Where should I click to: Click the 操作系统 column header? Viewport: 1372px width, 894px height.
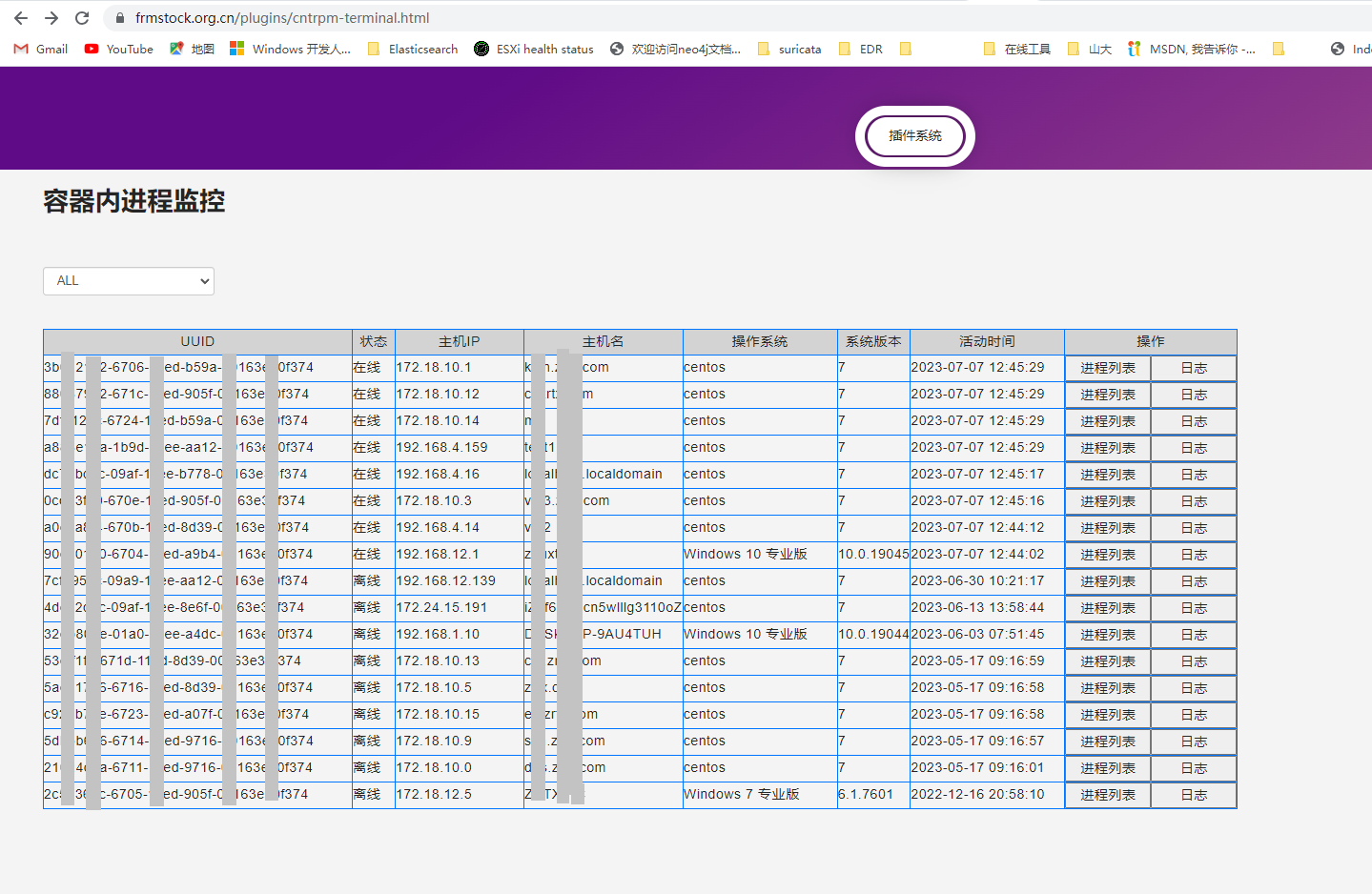[x=760, y=341]
